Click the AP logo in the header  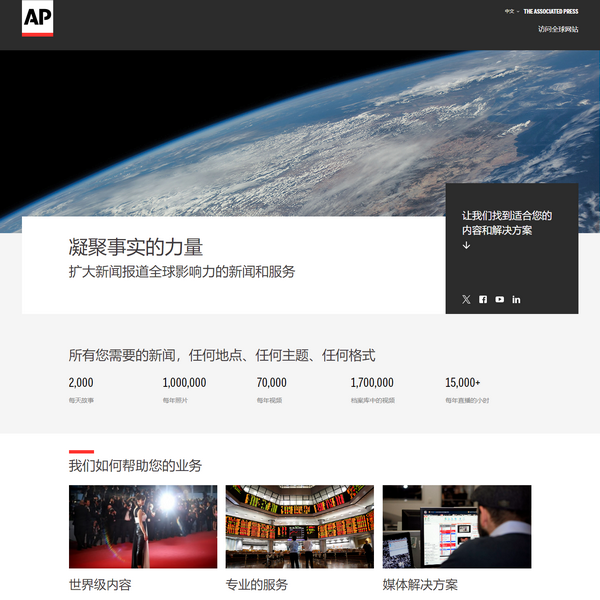click(37, 20)
